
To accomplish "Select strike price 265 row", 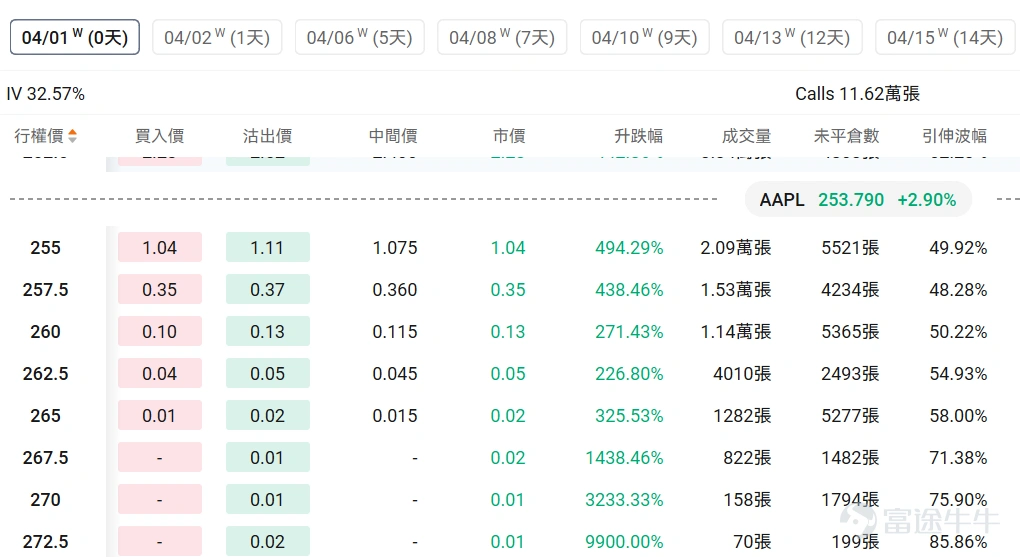I will tap(510, 415).
